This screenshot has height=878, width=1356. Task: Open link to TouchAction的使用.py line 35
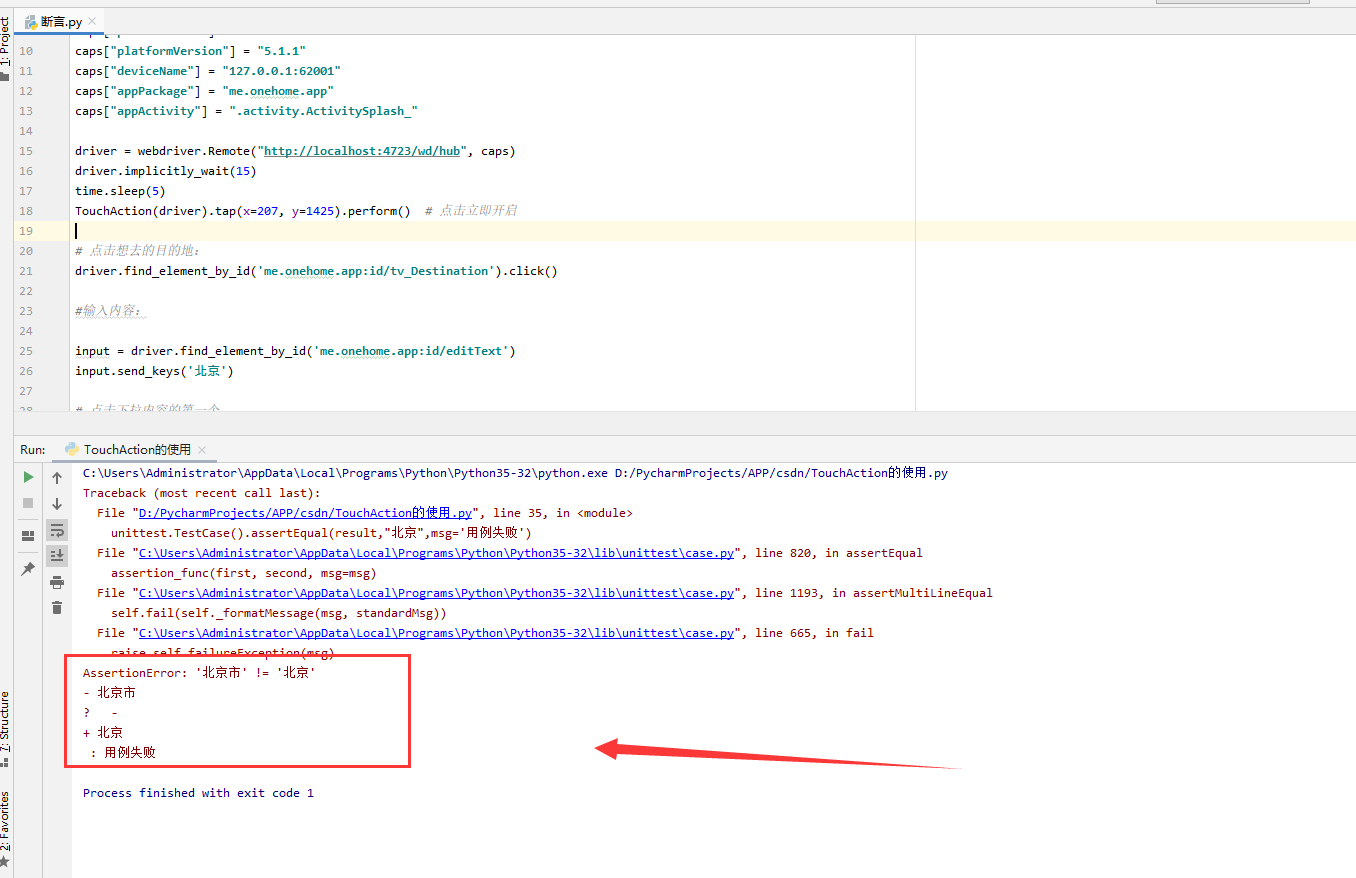pyautogui.click(x=305, y=513)
